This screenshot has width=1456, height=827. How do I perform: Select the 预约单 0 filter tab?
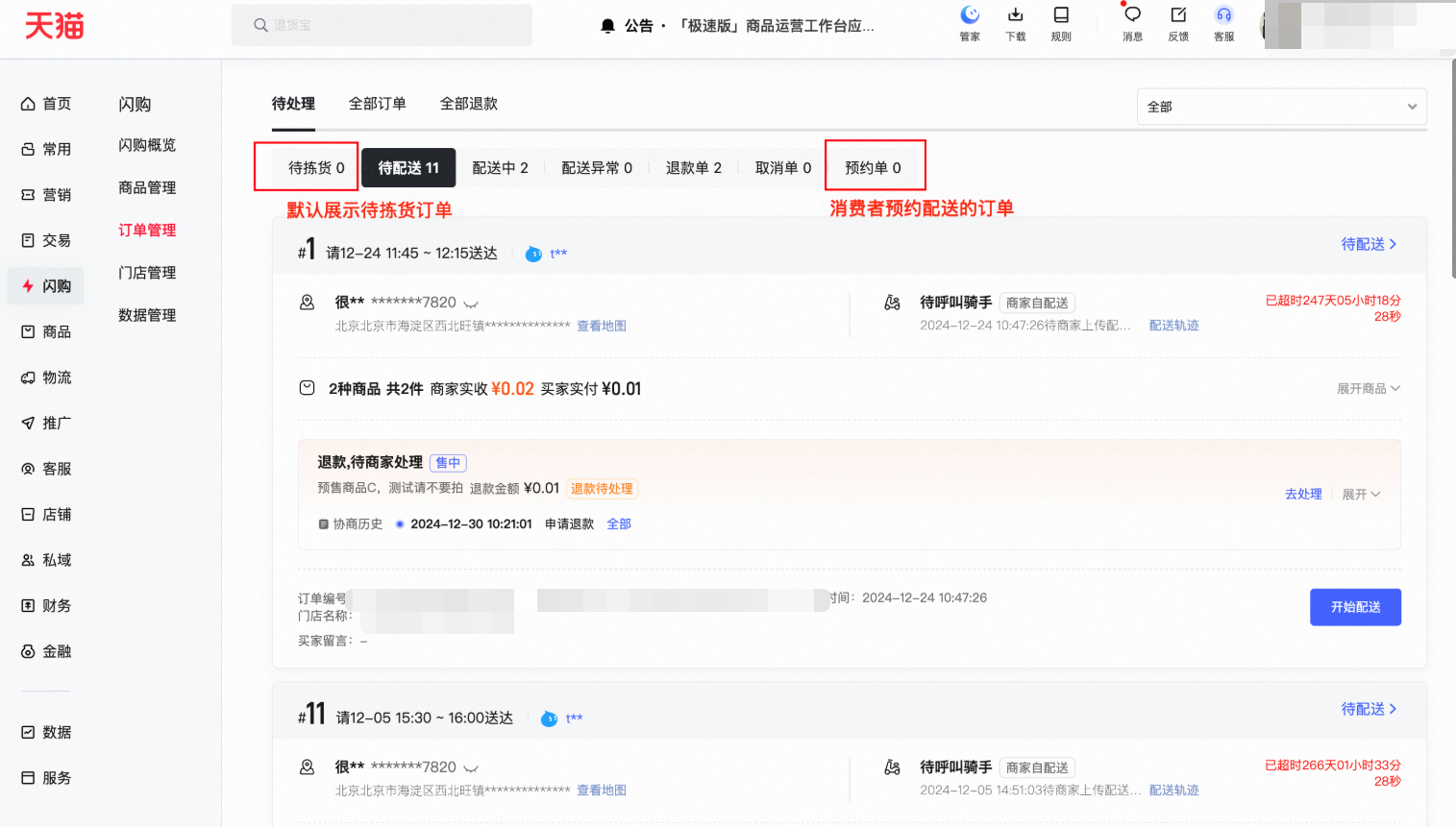[873, 168]
